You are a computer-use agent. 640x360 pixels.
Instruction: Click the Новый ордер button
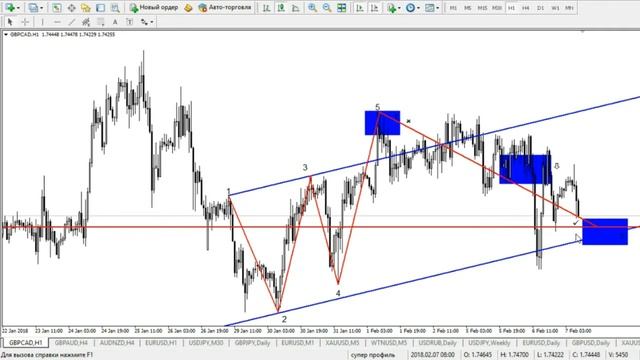coord(154,8)
